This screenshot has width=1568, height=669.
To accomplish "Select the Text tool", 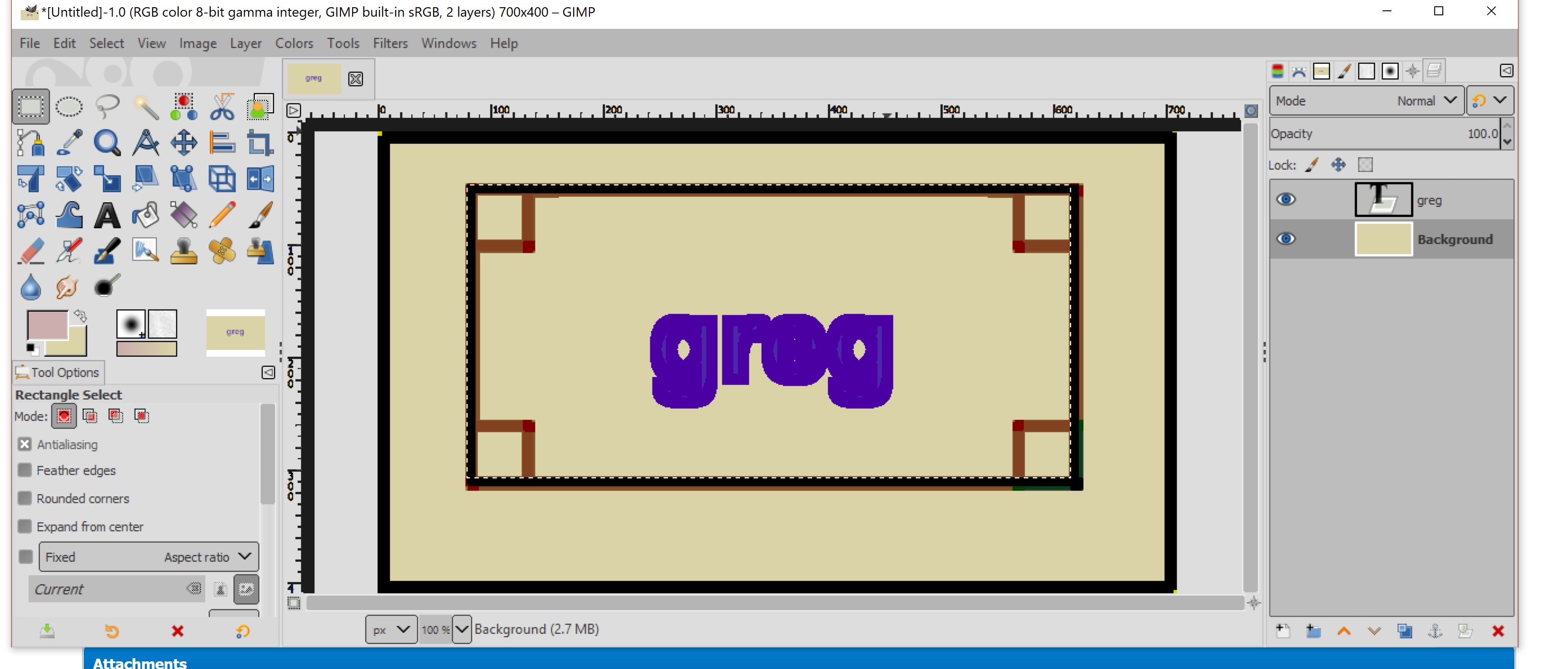I will 107,215.
